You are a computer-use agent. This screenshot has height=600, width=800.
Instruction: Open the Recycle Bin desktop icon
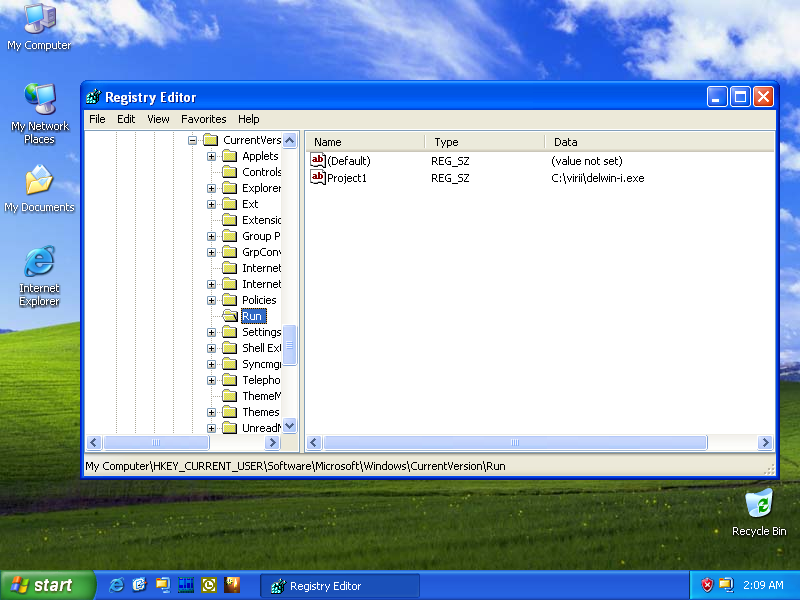[759, 513]
